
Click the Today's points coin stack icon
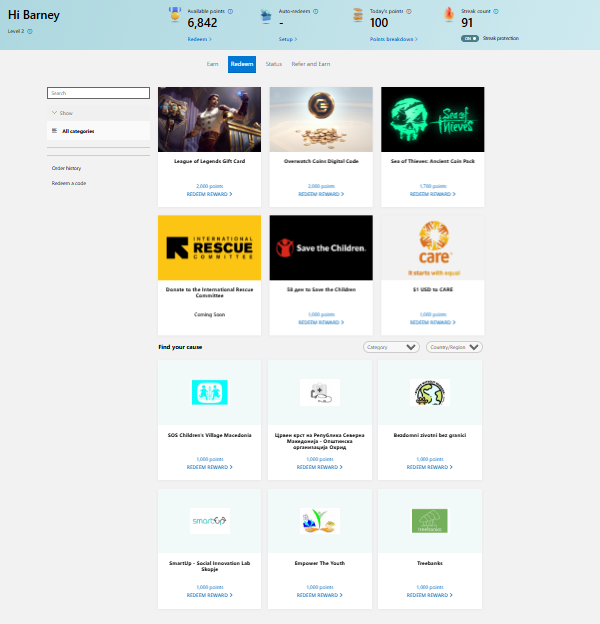(x=358, y=15)
